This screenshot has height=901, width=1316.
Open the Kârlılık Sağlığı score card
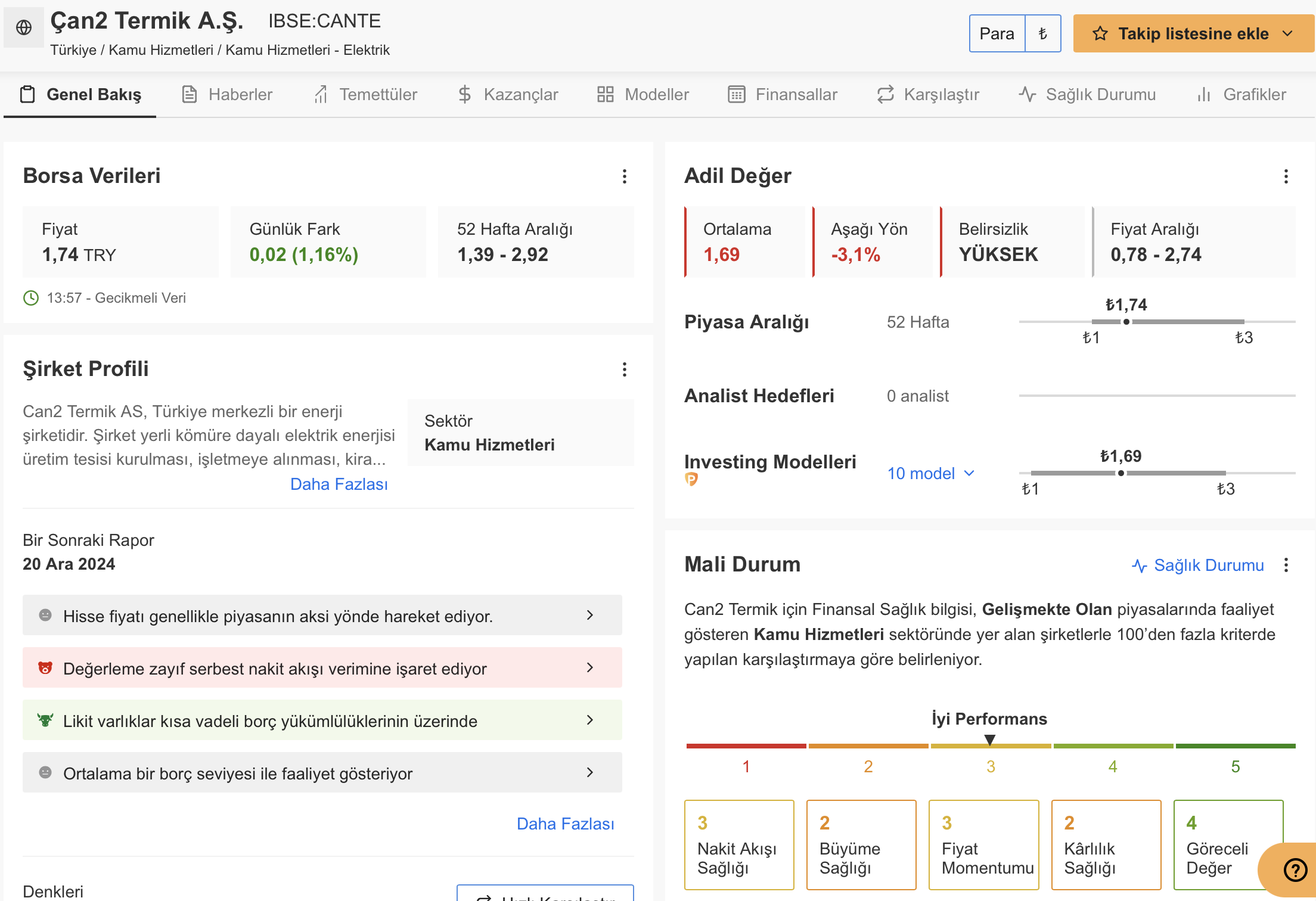tap(1106, 845)
